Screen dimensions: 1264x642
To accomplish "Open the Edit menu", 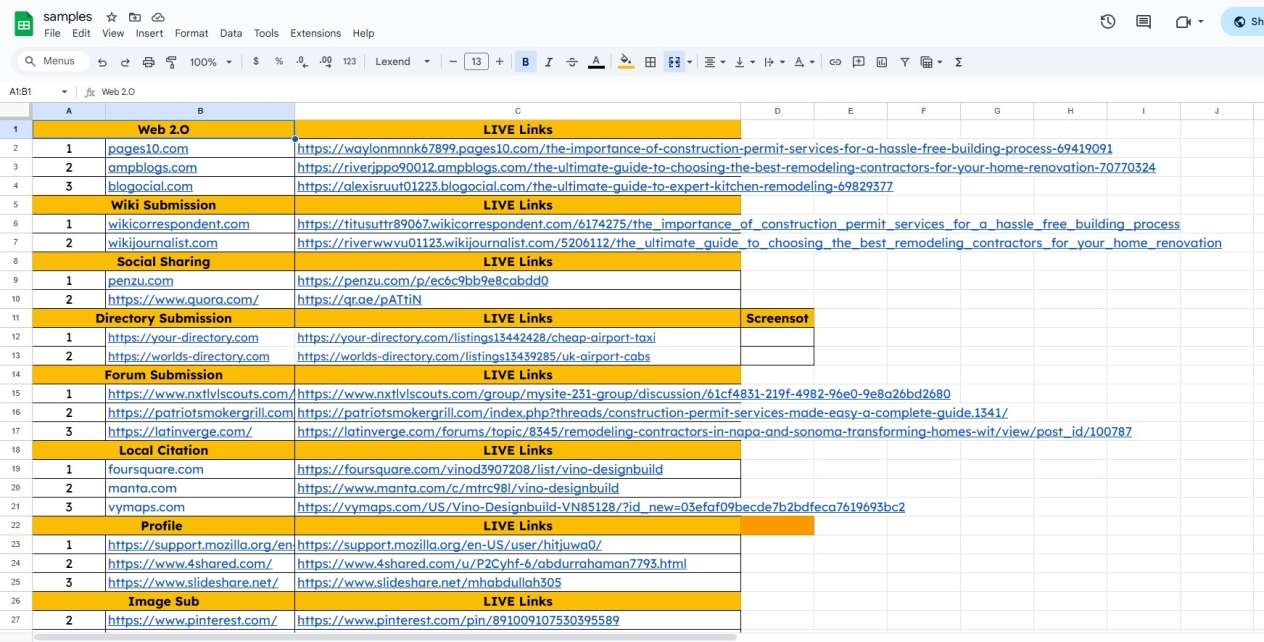I will [81, 33].
